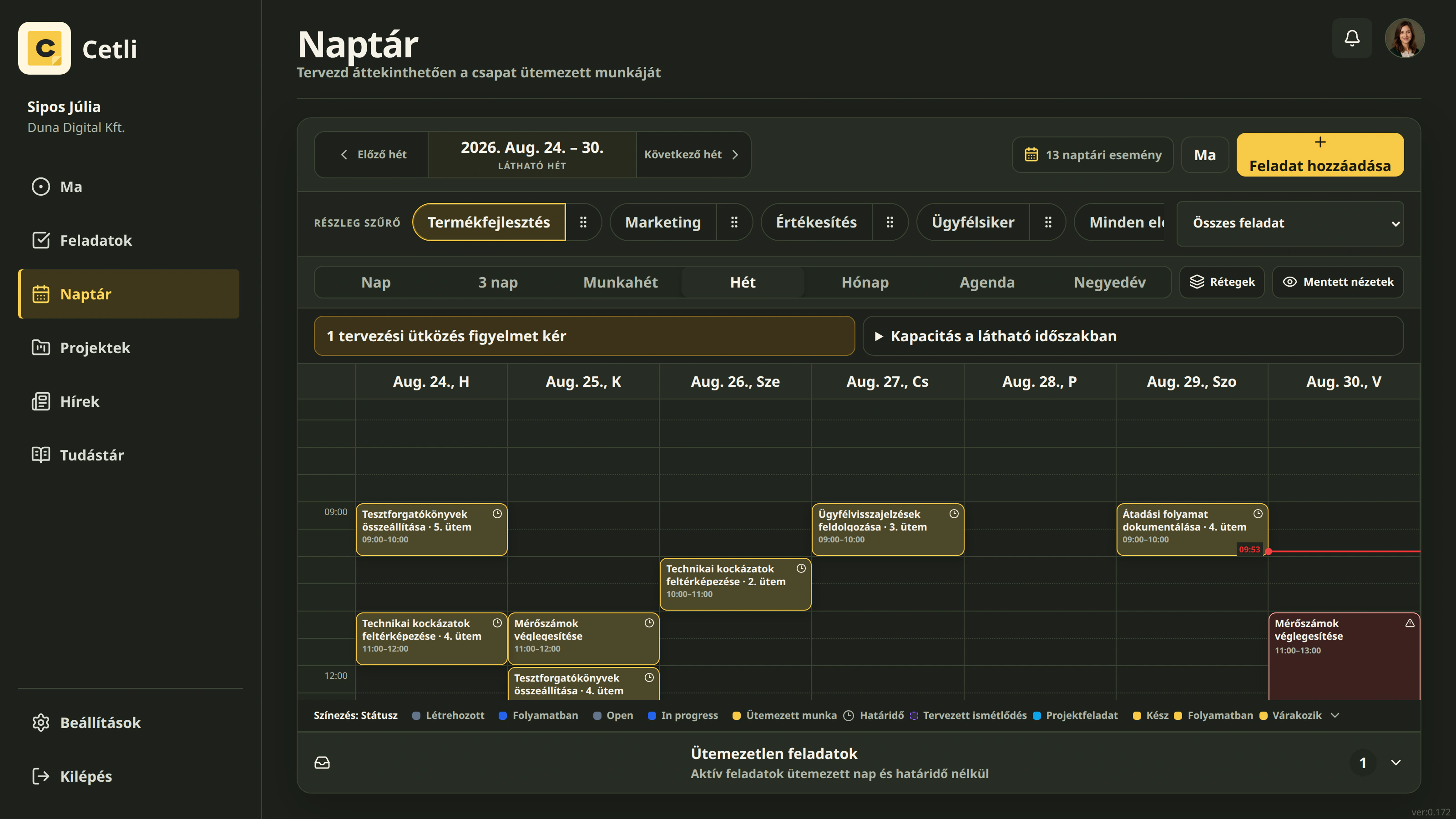This screenshot has width=1456, height=819.
Task: Switch to the Nap view
Action: coord(376,282)
